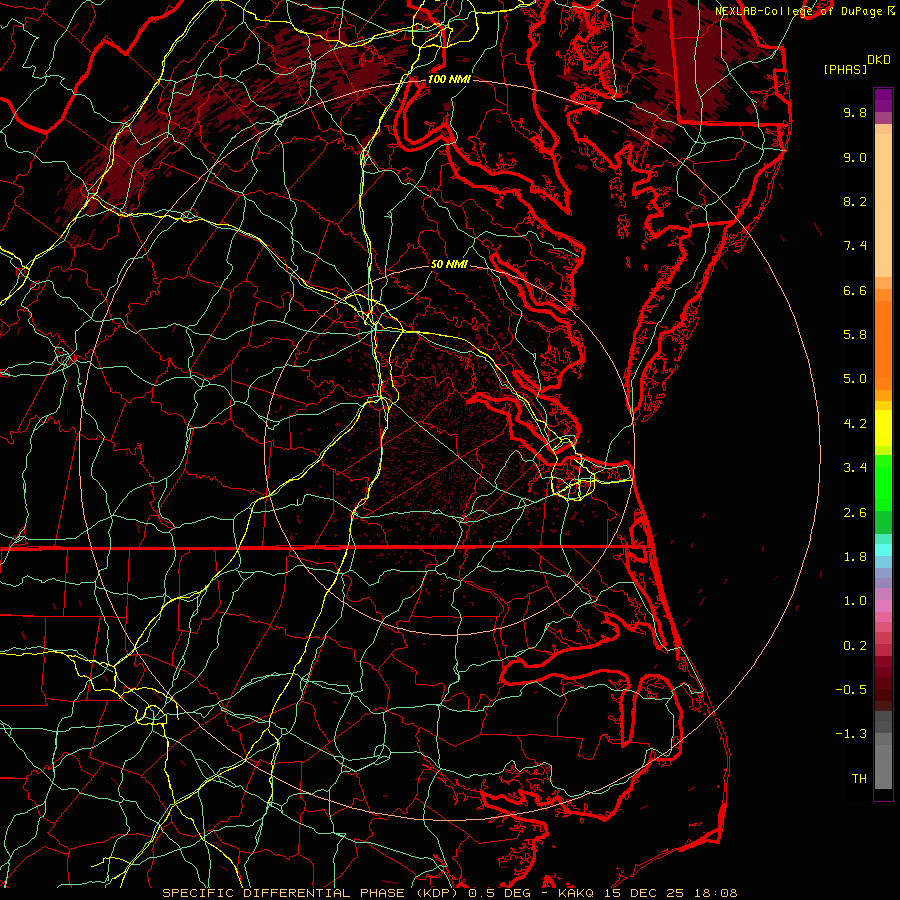Click the 7.4 scale value
This screenshot has height=900, width=900.
(x=855, y=246)
